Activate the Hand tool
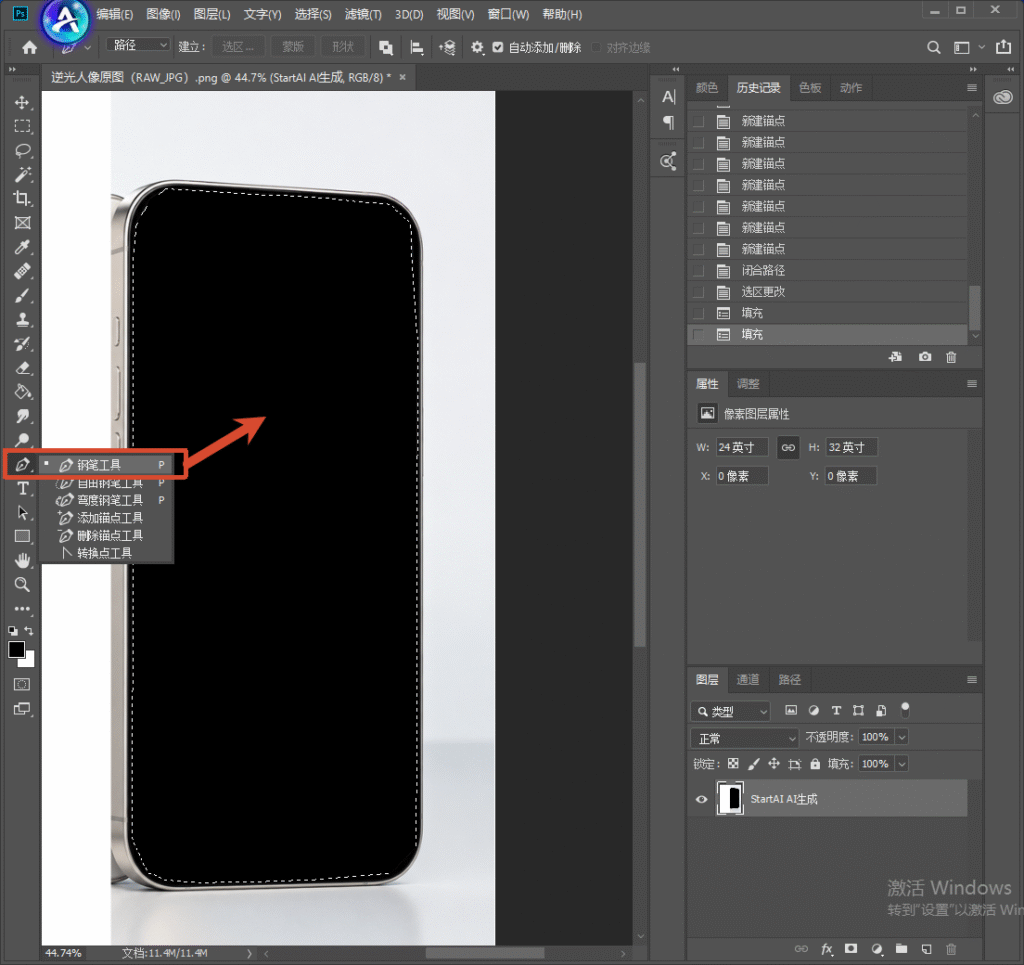This screenshot has width=1024, height=965. pyautogui.click(x=22, y=560)
